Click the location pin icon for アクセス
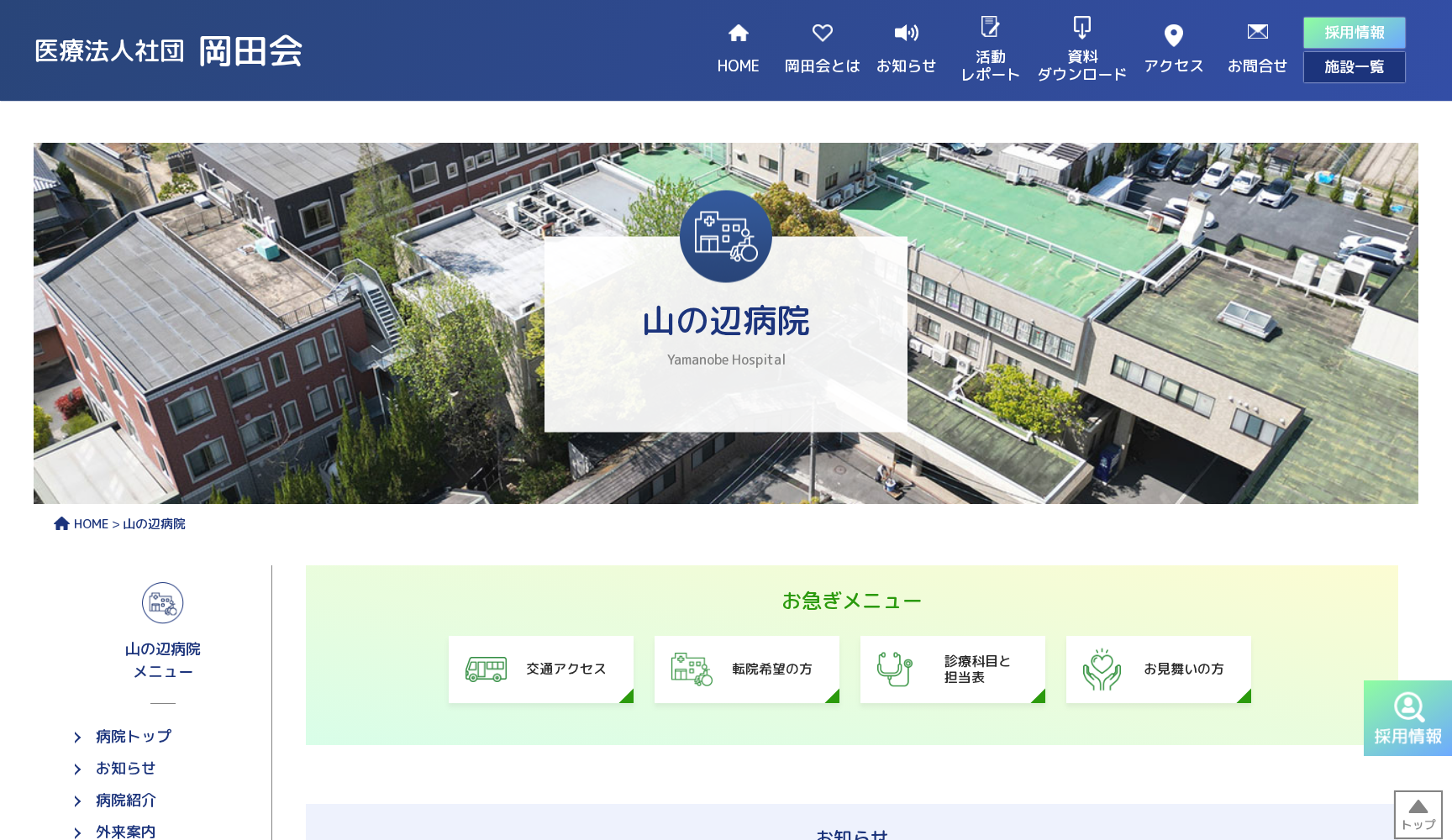Screen dimensions: 1452x840 1173,34
